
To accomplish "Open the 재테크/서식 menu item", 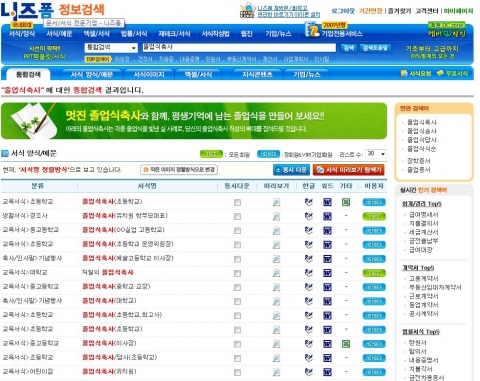I will (174, 34).
